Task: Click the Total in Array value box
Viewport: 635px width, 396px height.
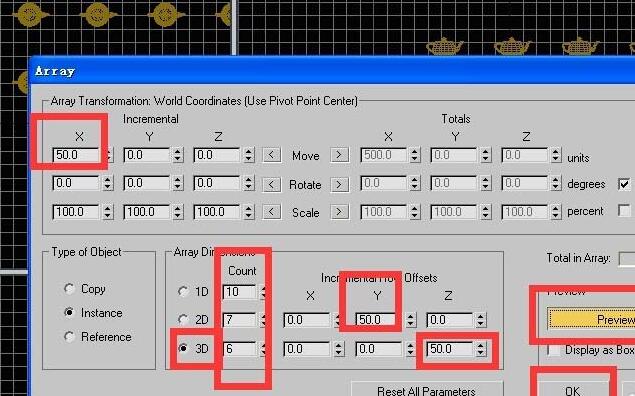Action: [x=627, y=259]
